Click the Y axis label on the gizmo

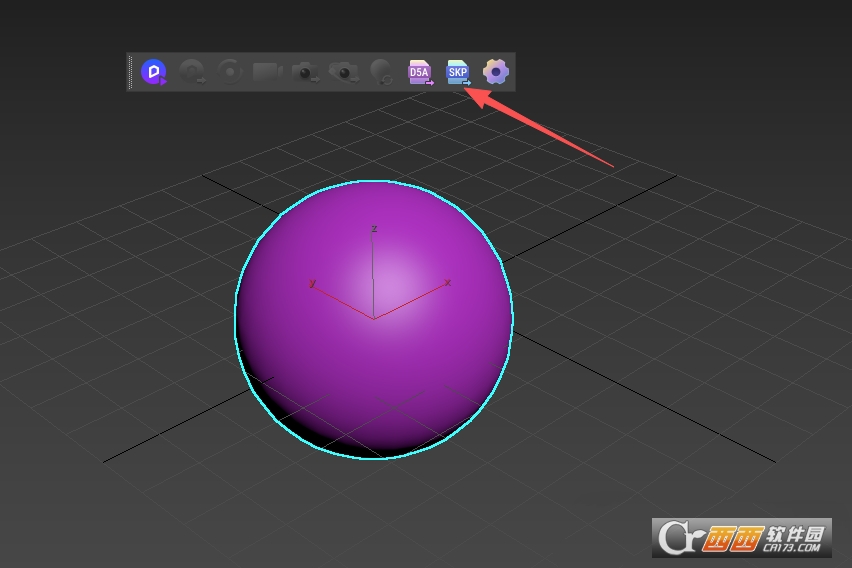coord(312,283)
